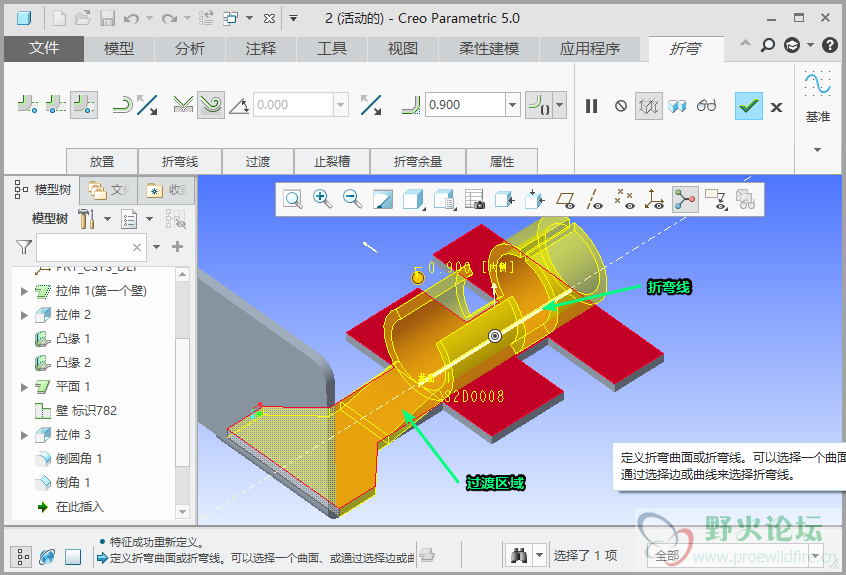Toggle coordinate system display icon
Image resolution: width=846 pixels, height=575 pixels.
(654, 200)
